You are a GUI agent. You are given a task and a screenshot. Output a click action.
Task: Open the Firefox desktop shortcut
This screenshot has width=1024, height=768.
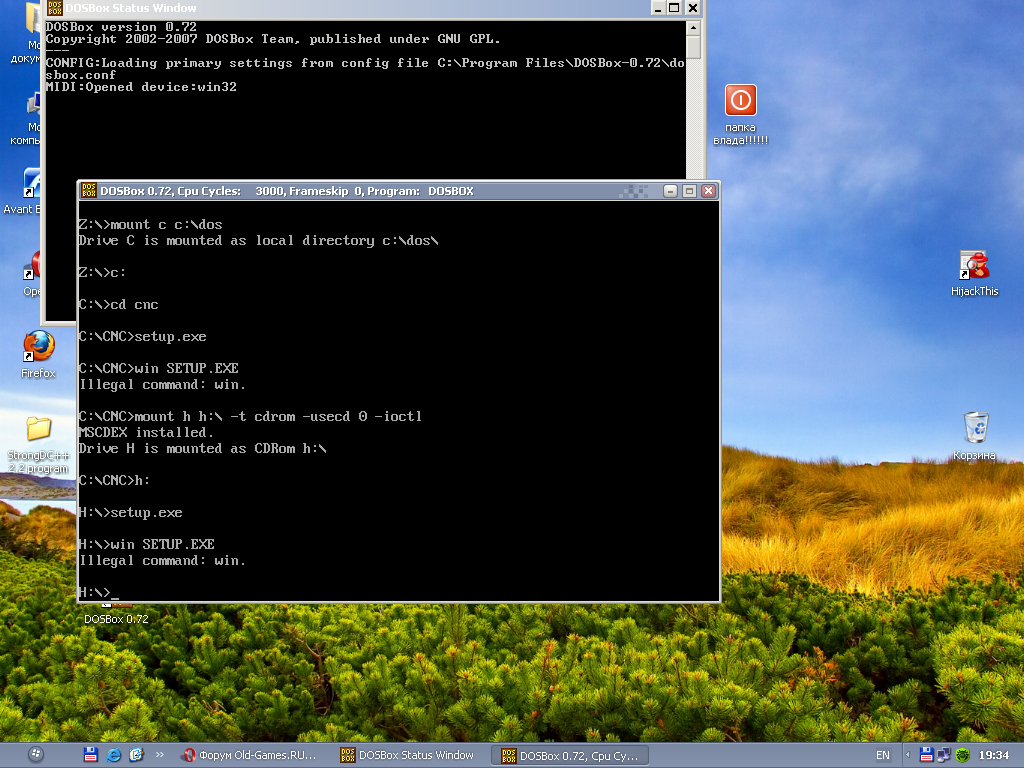pos(39,353)
